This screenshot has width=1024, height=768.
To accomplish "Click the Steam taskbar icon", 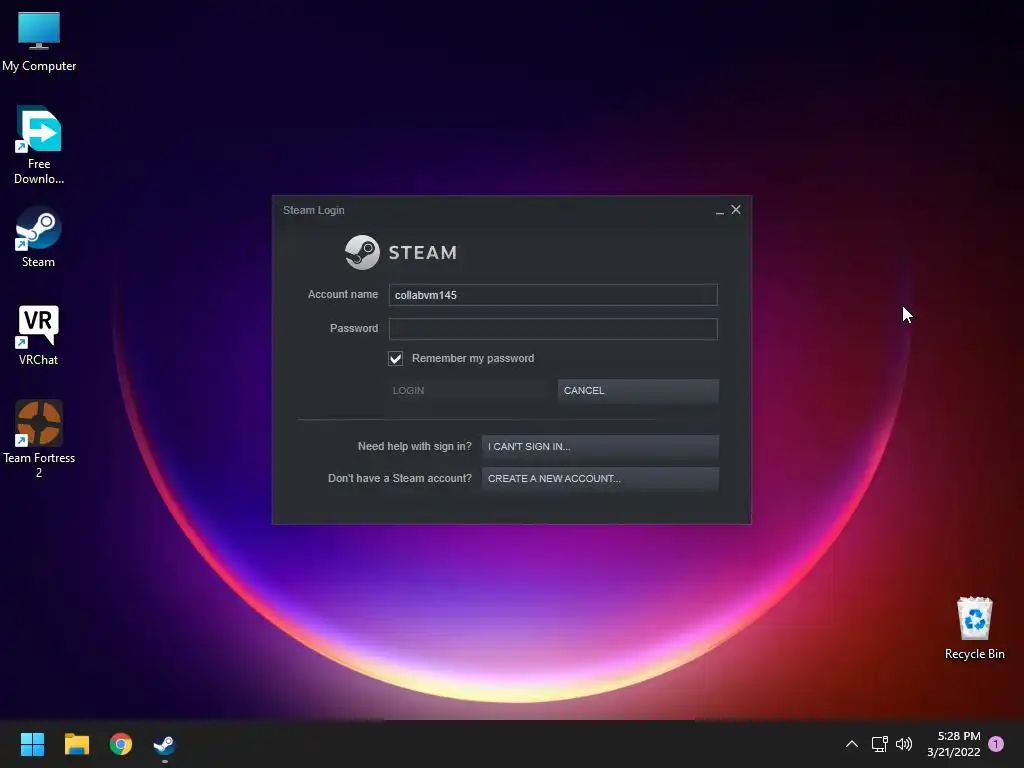I will click(x=165, y=744).
